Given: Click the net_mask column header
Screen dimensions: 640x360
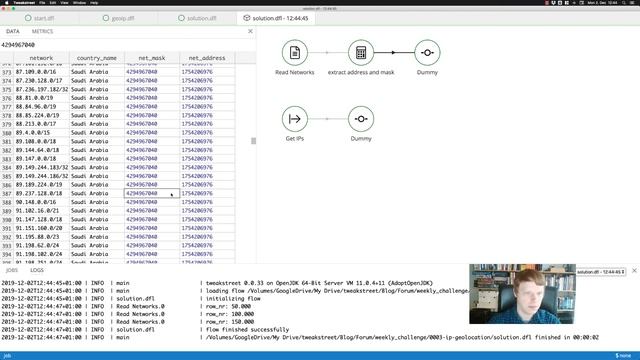Looking at the screenshot, I should coord(152,58).
